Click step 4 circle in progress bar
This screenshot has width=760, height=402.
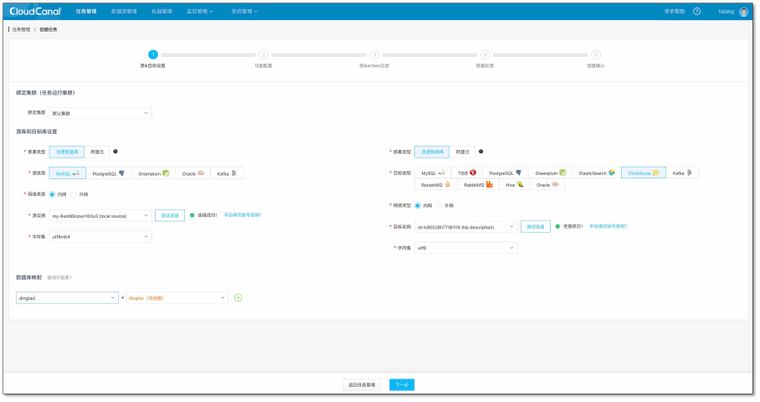(x=485, y=55)
